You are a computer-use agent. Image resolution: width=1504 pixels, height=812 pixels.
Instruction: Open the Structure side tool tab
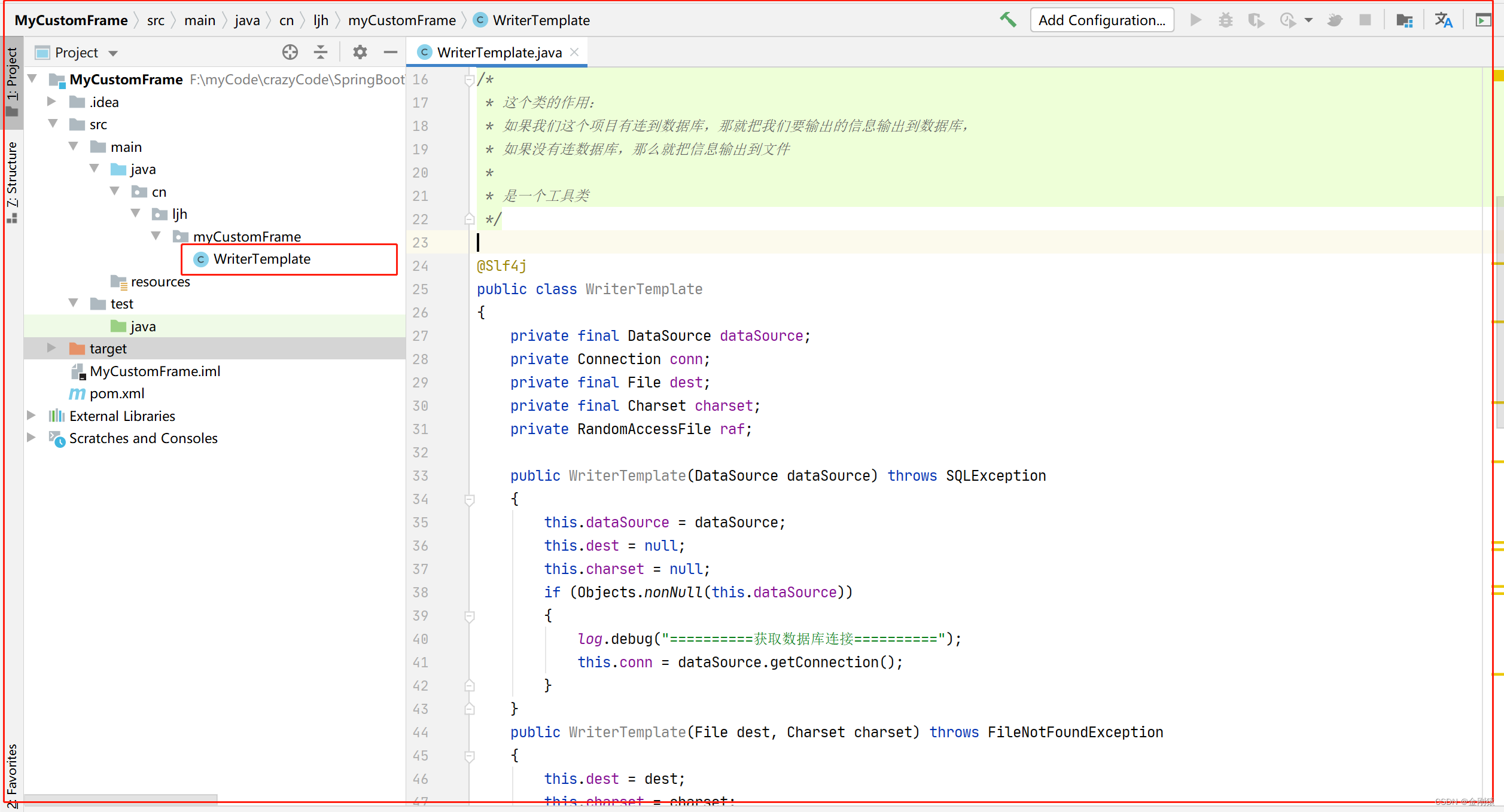coord(13,182)
